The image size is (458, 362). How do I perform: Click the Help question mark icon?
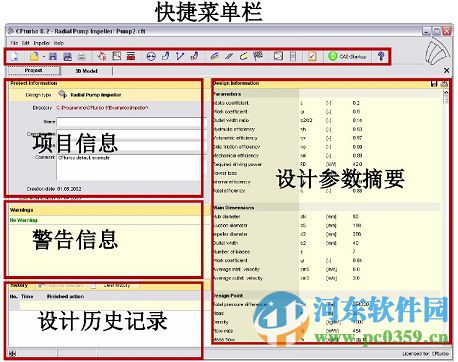[x=381, y=56]
